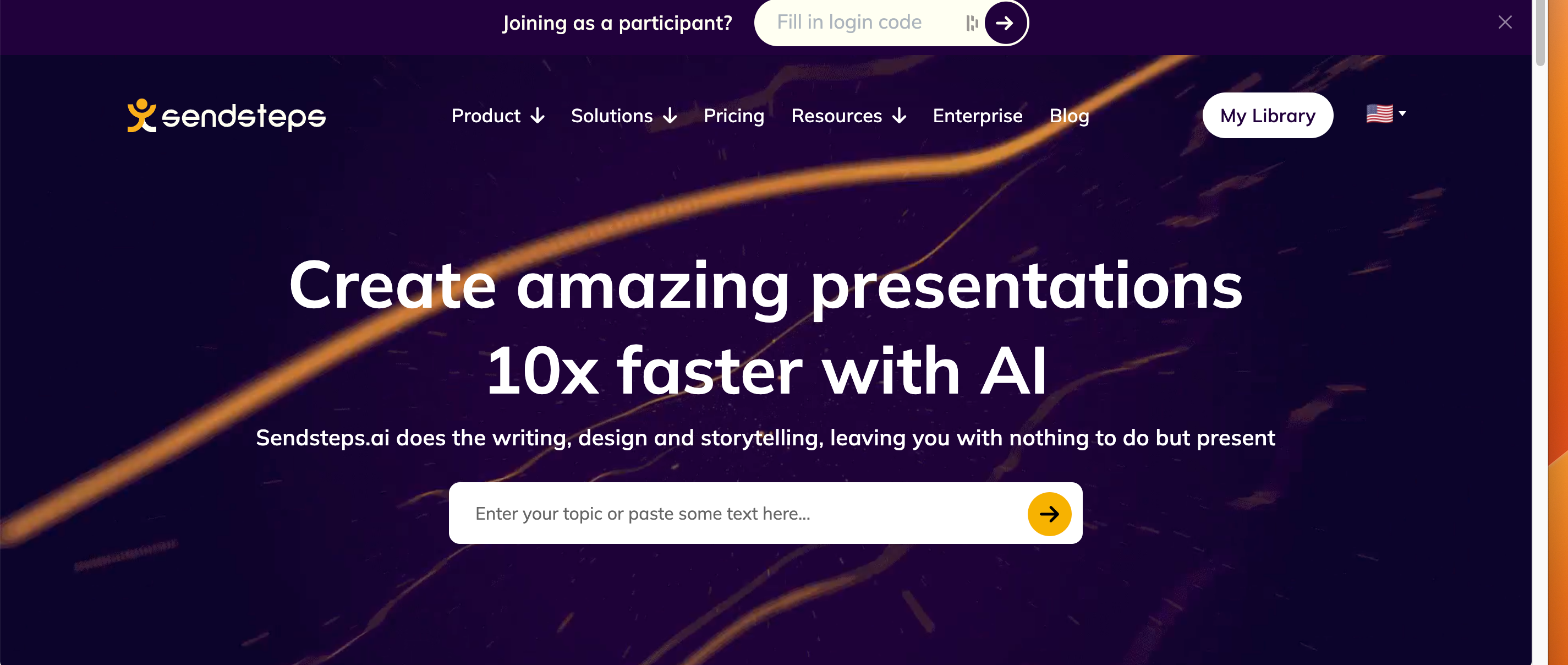Open the Blog menu item

(x=1068, y=115)
